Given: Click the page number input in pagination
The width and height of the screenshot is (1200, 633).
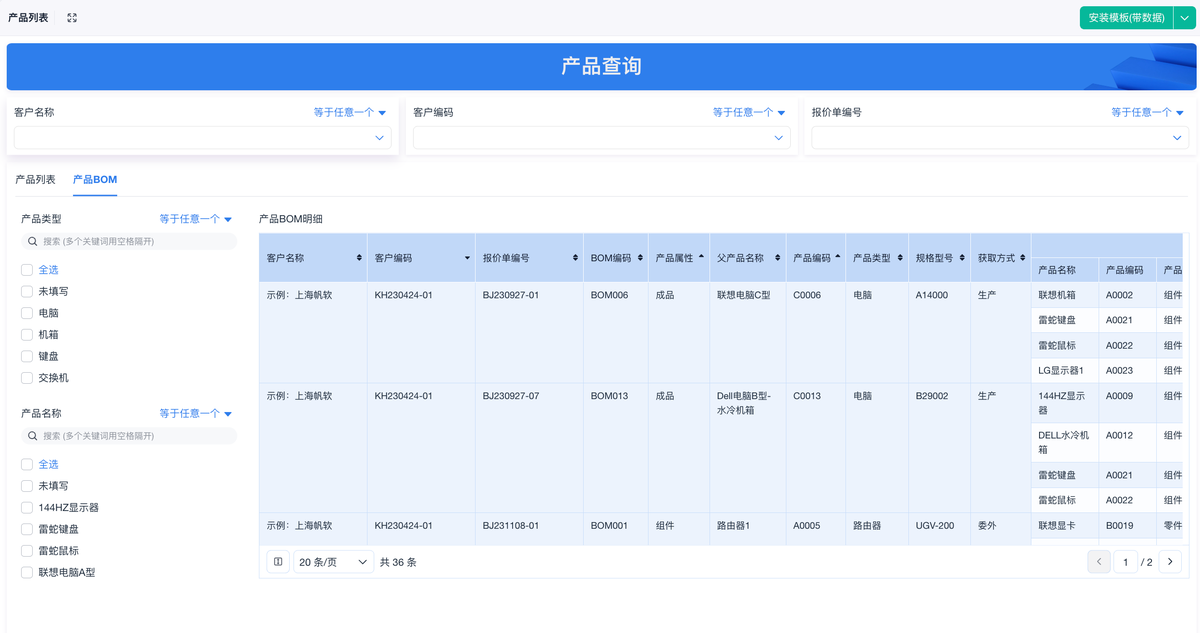Looking at the screenshot, I should pos(1126,562).
